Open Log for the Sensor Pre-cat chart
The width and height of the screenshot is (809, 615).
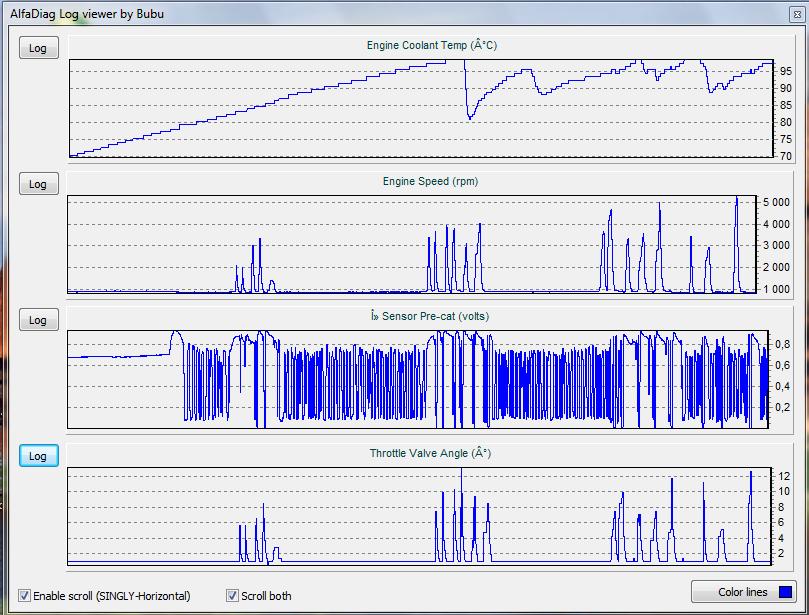38,320
